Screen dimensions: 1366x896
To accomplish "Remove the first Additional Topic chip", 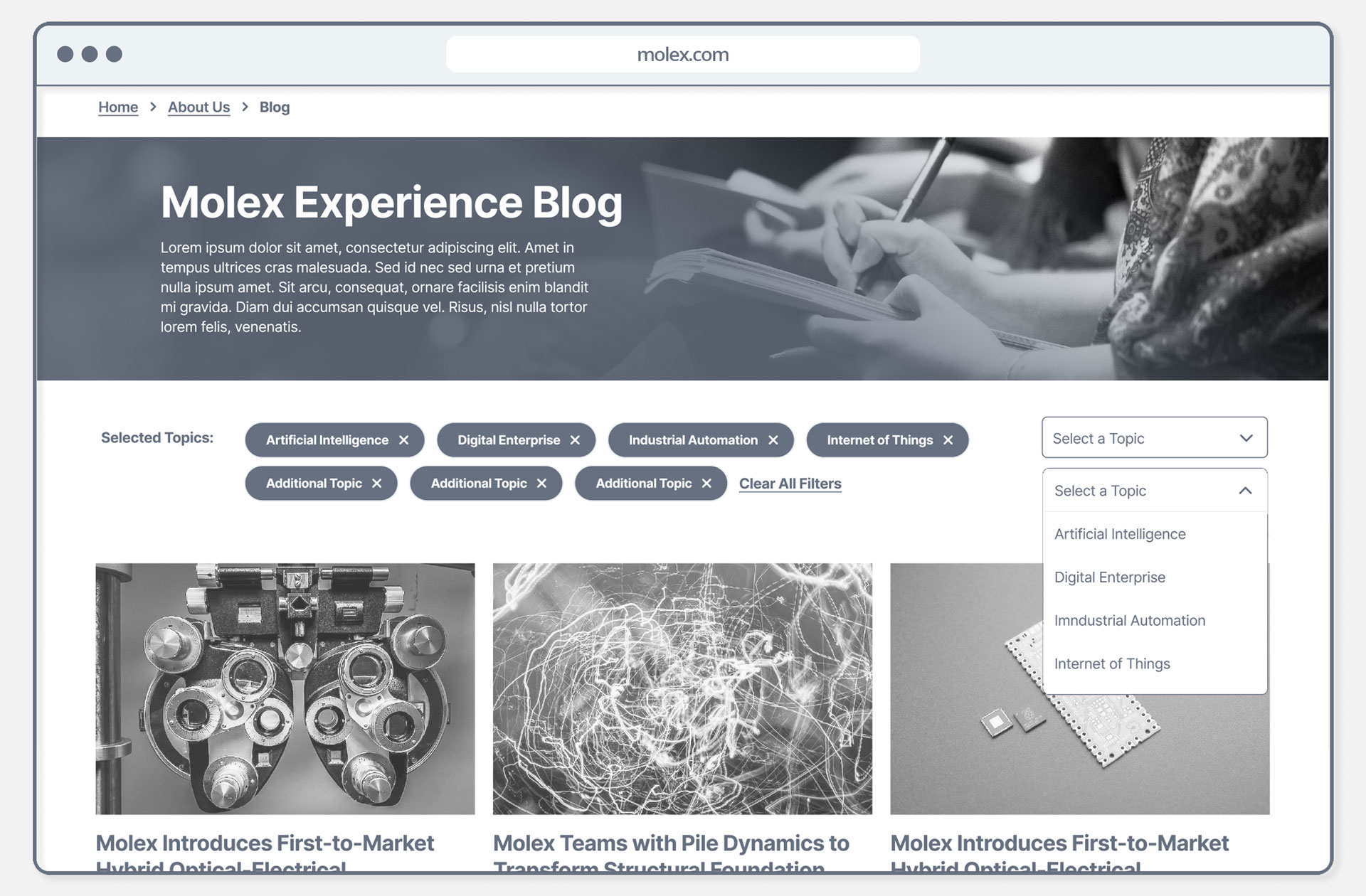I will (377, 484).
